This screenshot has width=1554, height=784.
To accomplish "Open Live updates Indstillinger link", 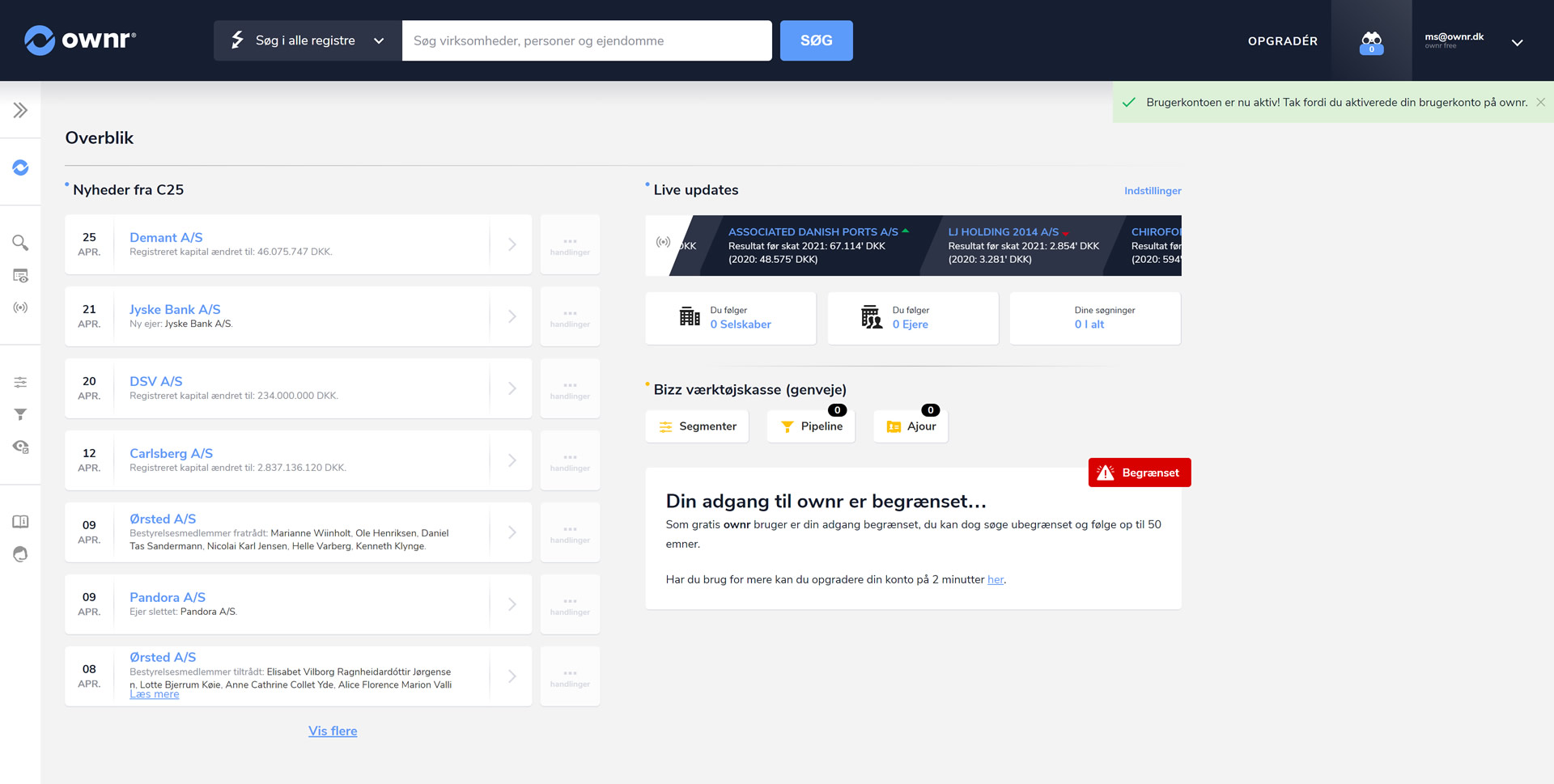I will click(x=1153, y=191).
